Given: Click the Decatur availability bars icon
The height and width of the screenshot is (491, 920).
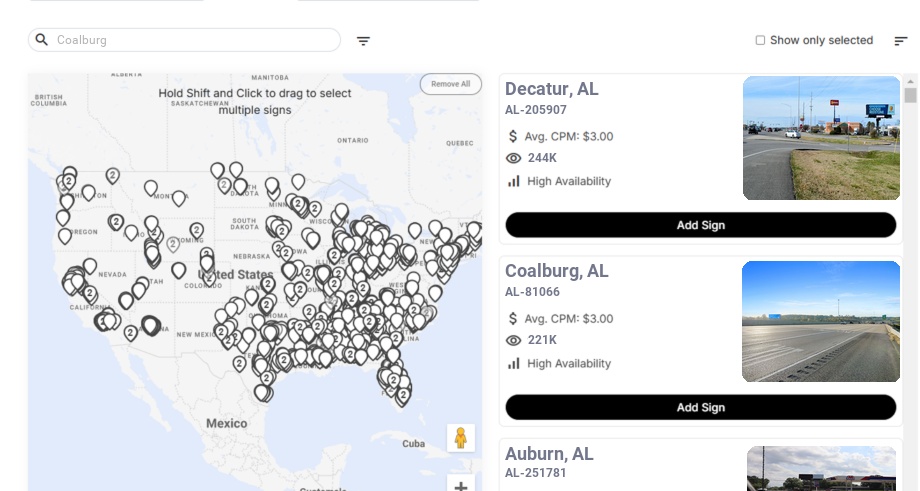Looking at the screenshot, I should [514, 181].
